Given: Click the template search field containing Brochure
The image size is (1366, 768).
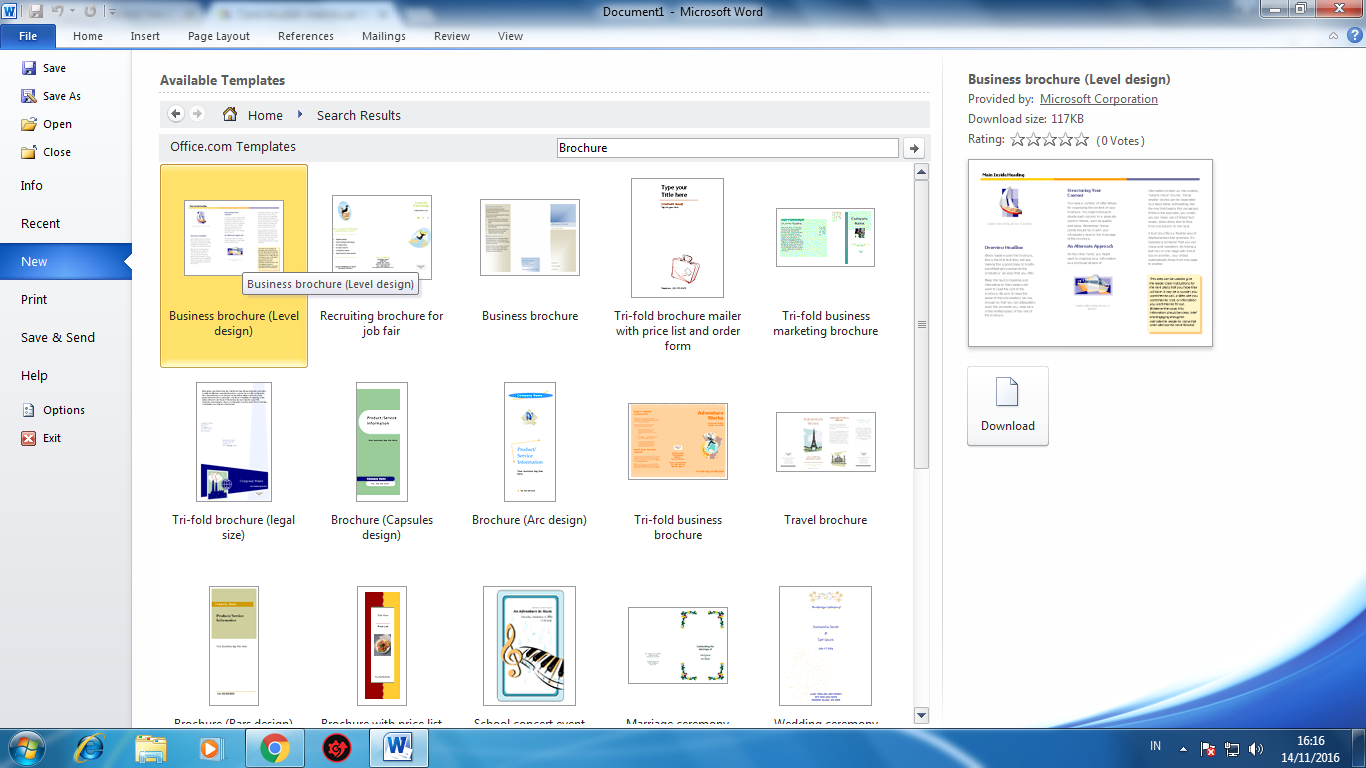Looking at the screenshot, I should point(728,147).
